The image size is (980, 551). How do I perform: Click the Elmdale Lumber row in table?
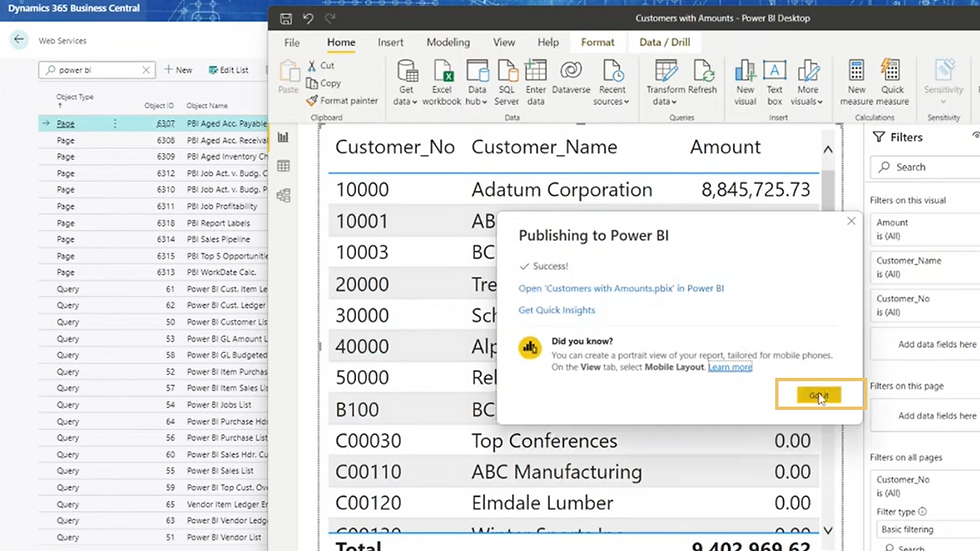click(x=573, y=503)
